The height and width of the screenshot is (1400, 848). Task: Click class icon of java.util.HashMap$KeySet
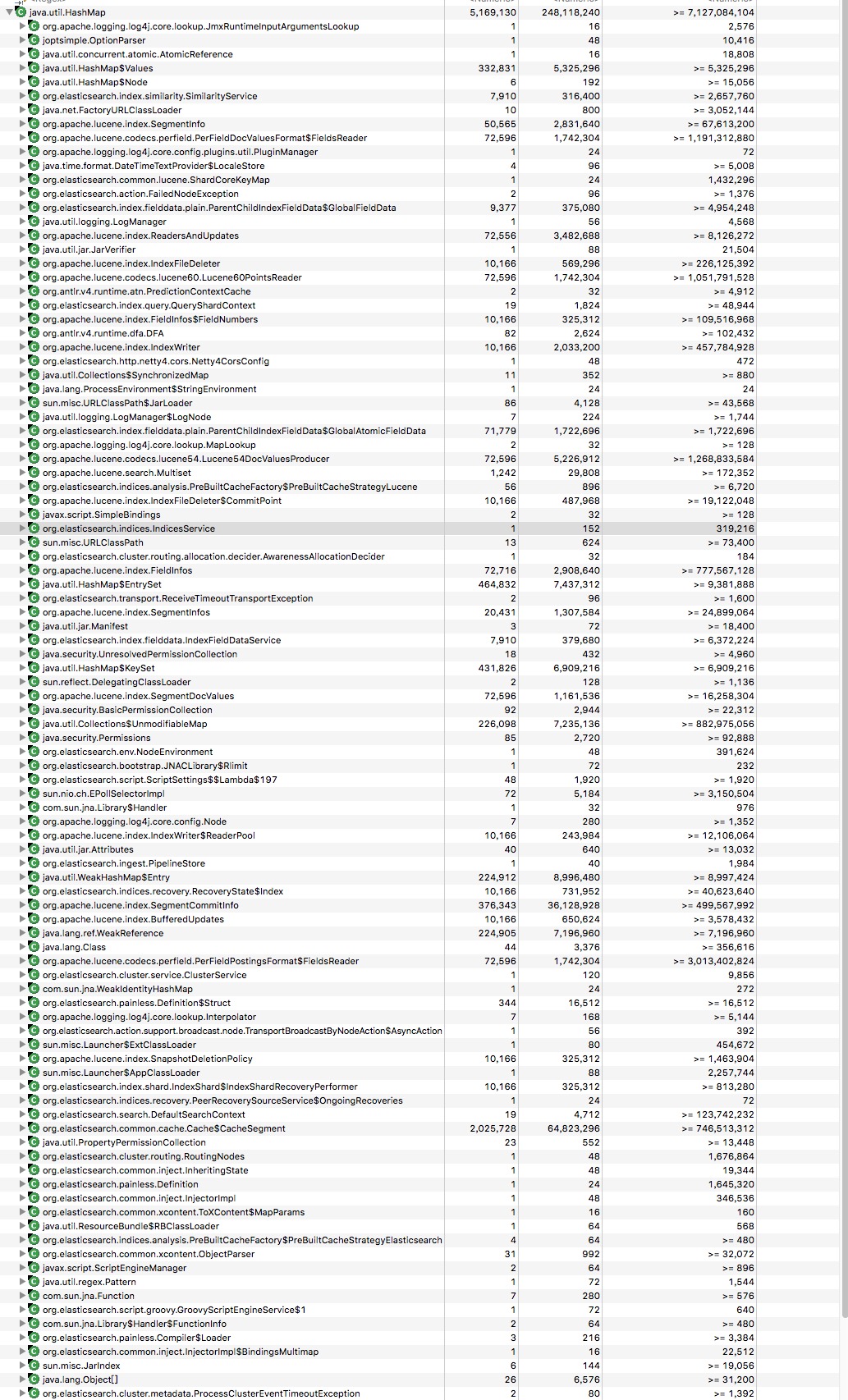click(x=34, y=668)
